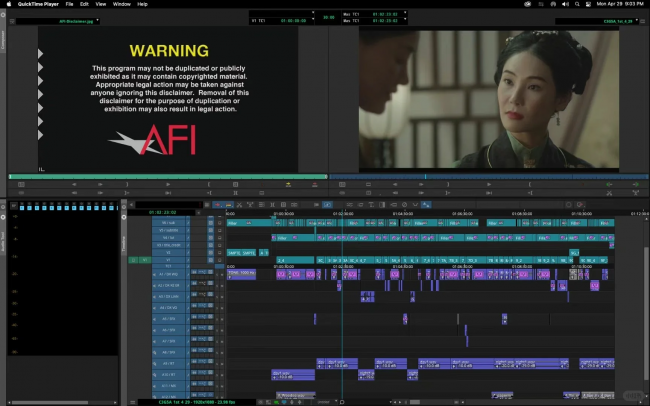Click Focus magnifier icon at timeline bottom

click(x=342, y=402)
